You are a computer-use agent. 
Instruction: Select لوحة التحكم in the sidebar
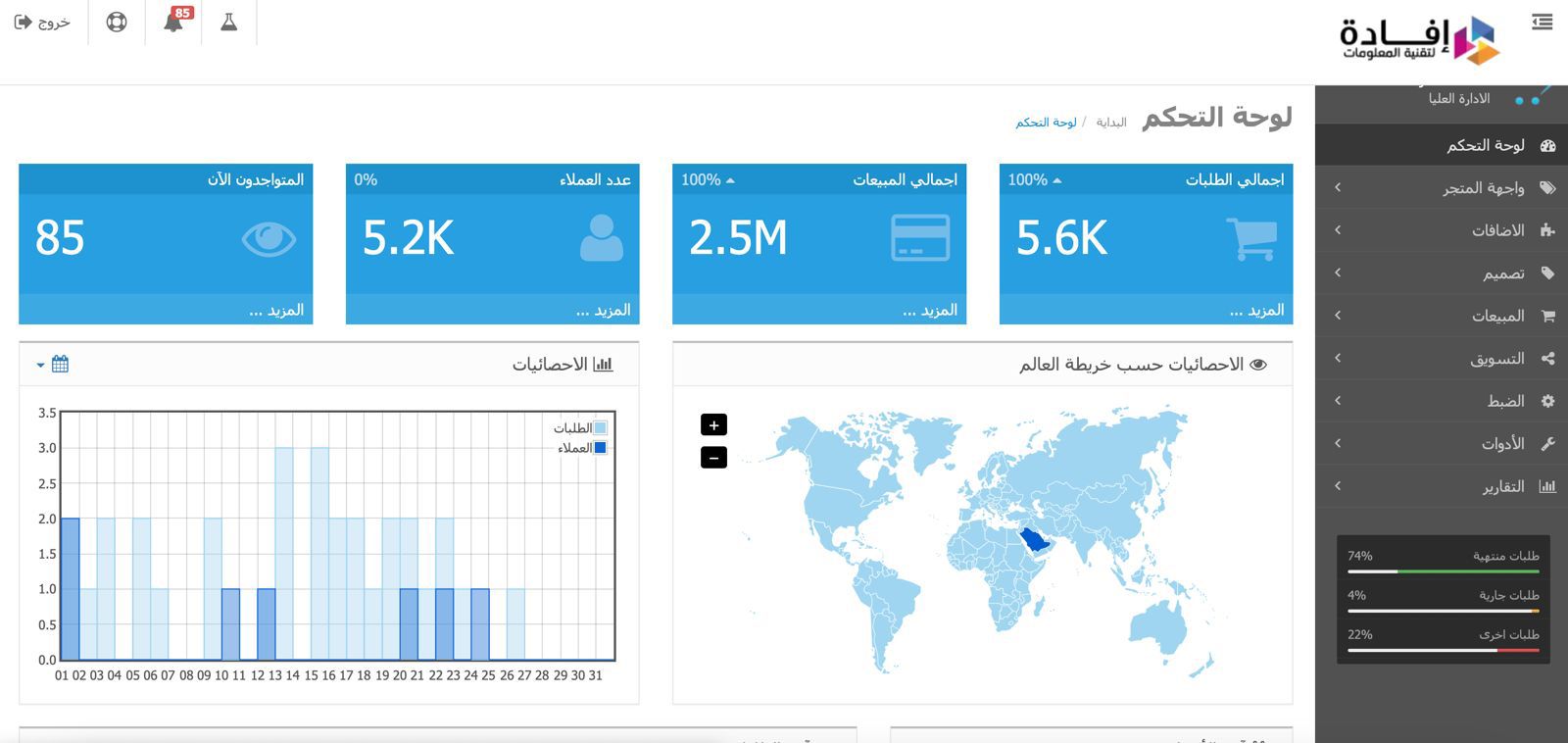1442,145
